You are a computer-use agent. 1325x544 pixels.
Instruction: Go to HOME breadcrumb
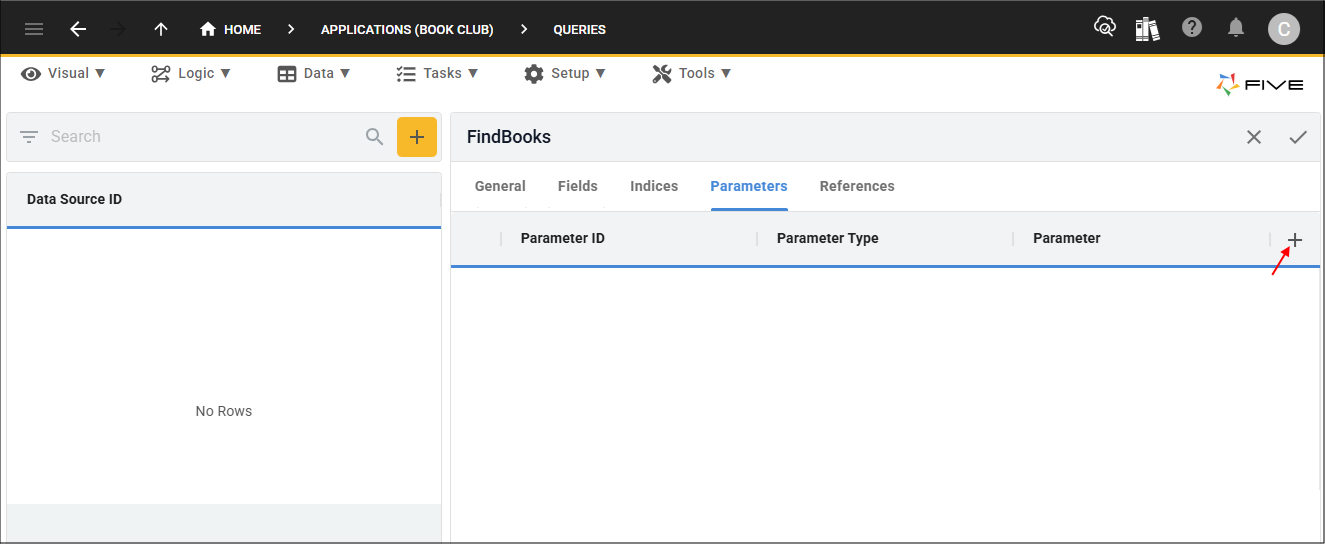click(x=231, y=29)
